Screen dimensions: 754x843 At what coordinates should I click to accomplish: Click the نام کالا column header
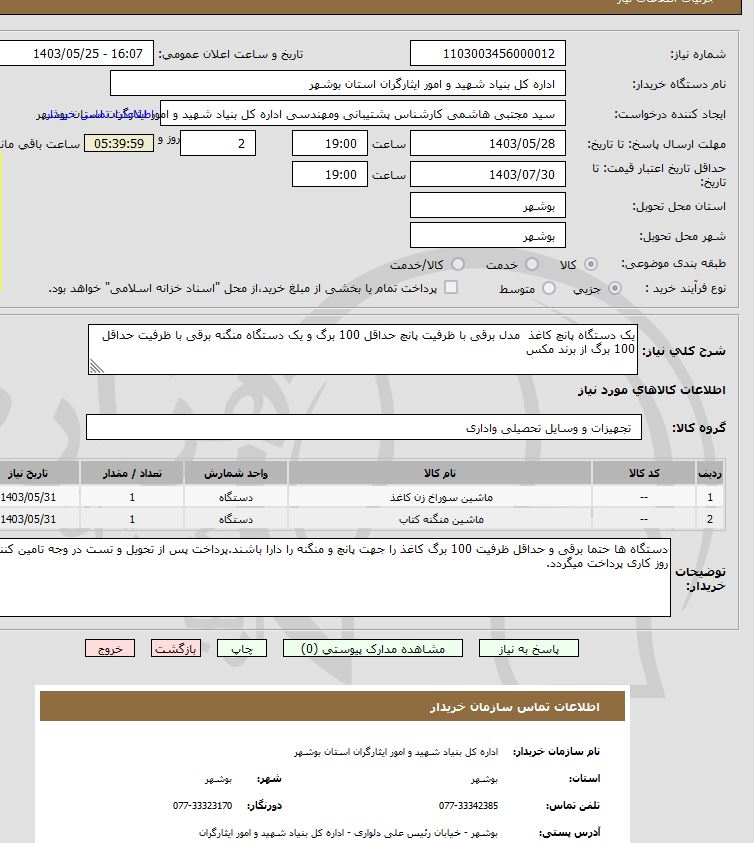pyautogui.click(x=440, y=473)
